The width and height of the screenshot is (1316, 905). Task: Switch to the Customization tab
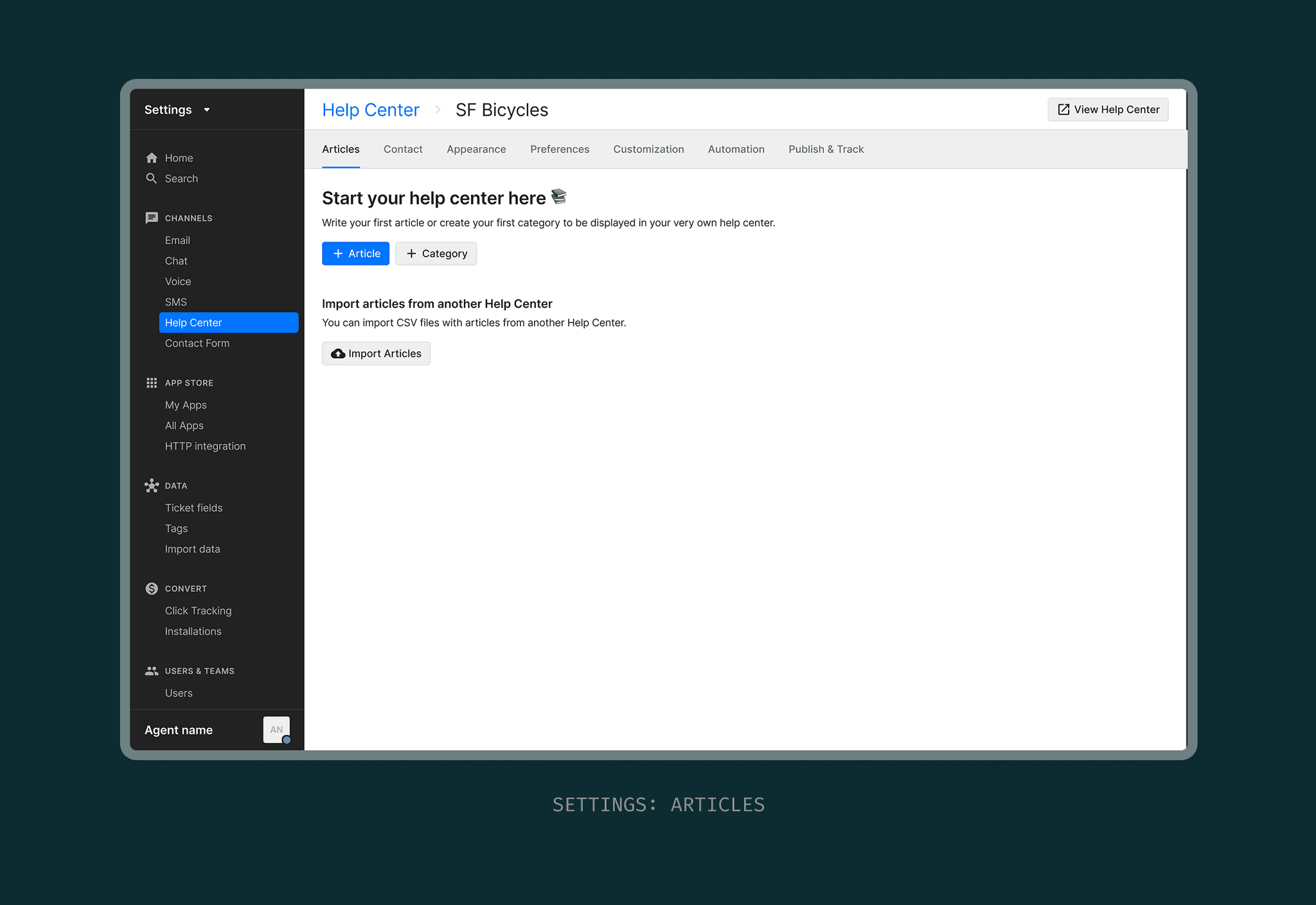(x=648, y=149)
